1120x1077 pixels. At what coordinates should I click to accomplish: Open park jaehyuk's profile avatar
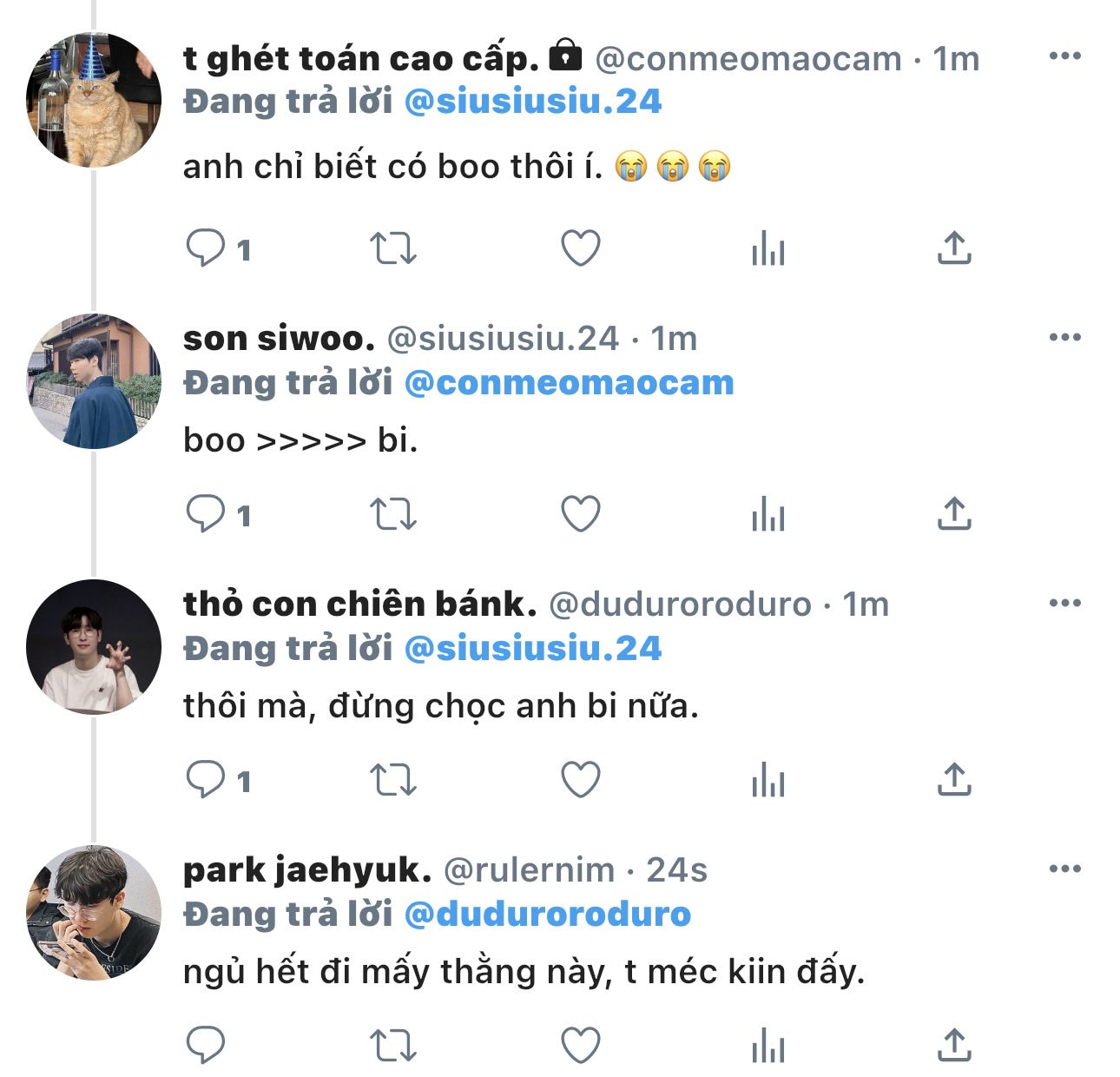94,913
